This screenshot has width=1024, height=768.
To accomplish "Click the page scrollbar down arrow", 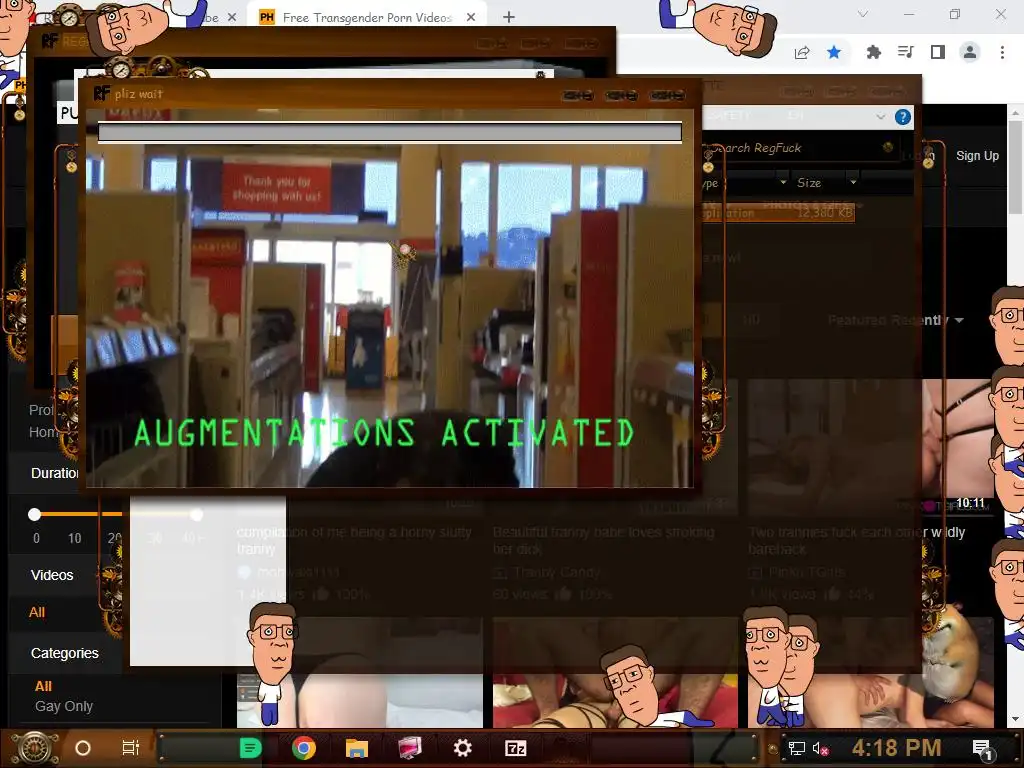I will (x=1016, y=719).
